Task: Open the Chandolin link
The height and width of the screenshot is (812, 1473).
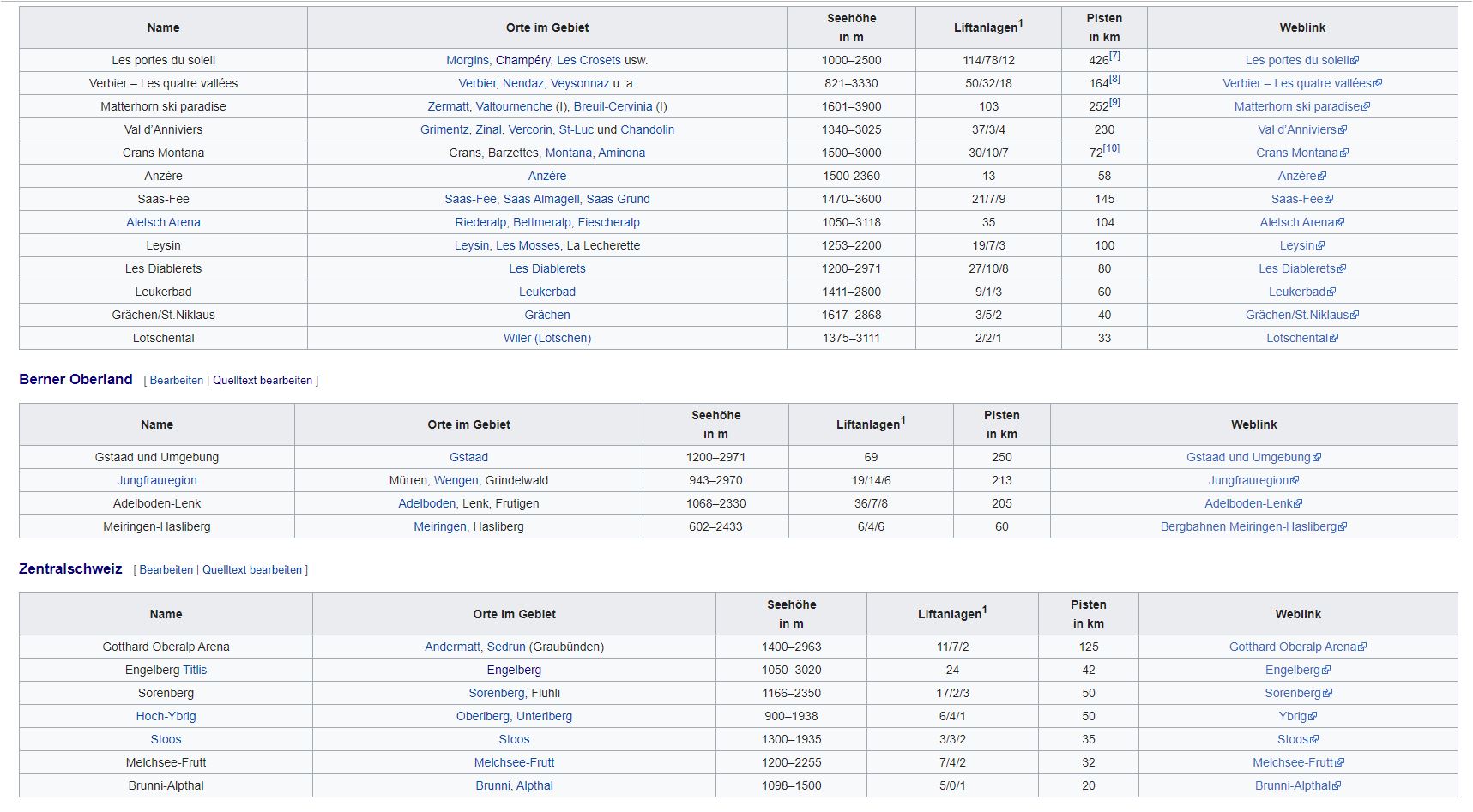Action: point(647,129)
